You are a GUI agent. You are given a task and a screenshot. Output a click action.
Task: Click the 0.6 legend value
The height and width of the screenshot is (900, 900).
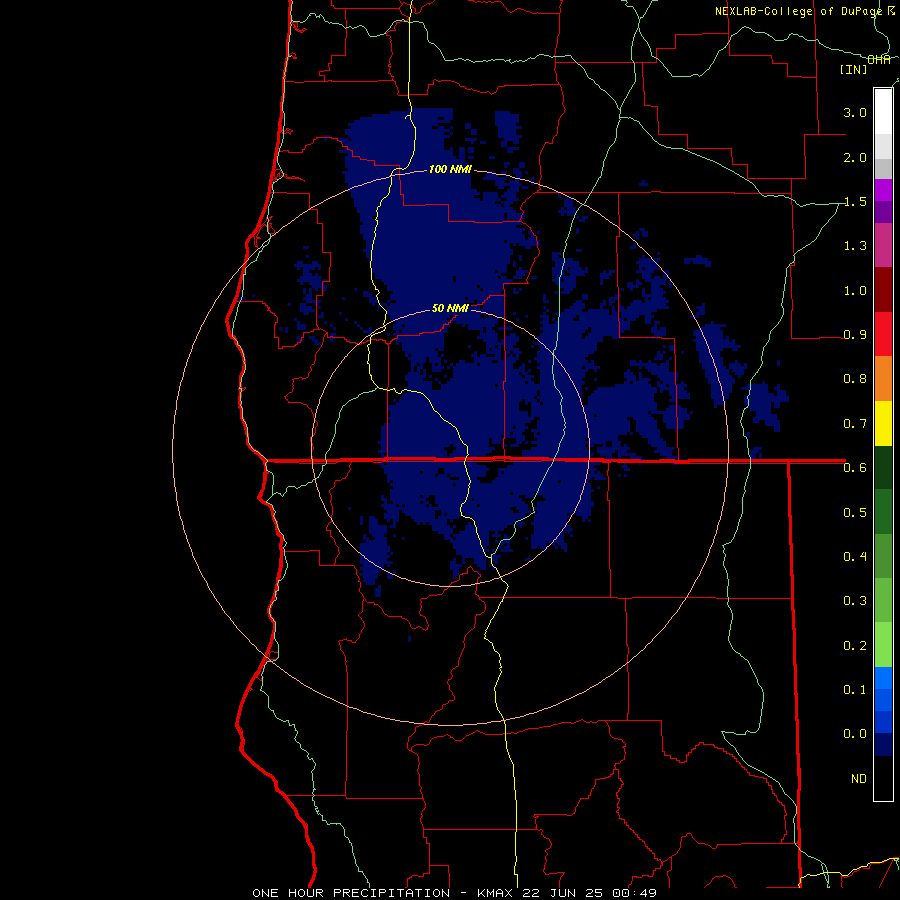[x=855, y=468]
